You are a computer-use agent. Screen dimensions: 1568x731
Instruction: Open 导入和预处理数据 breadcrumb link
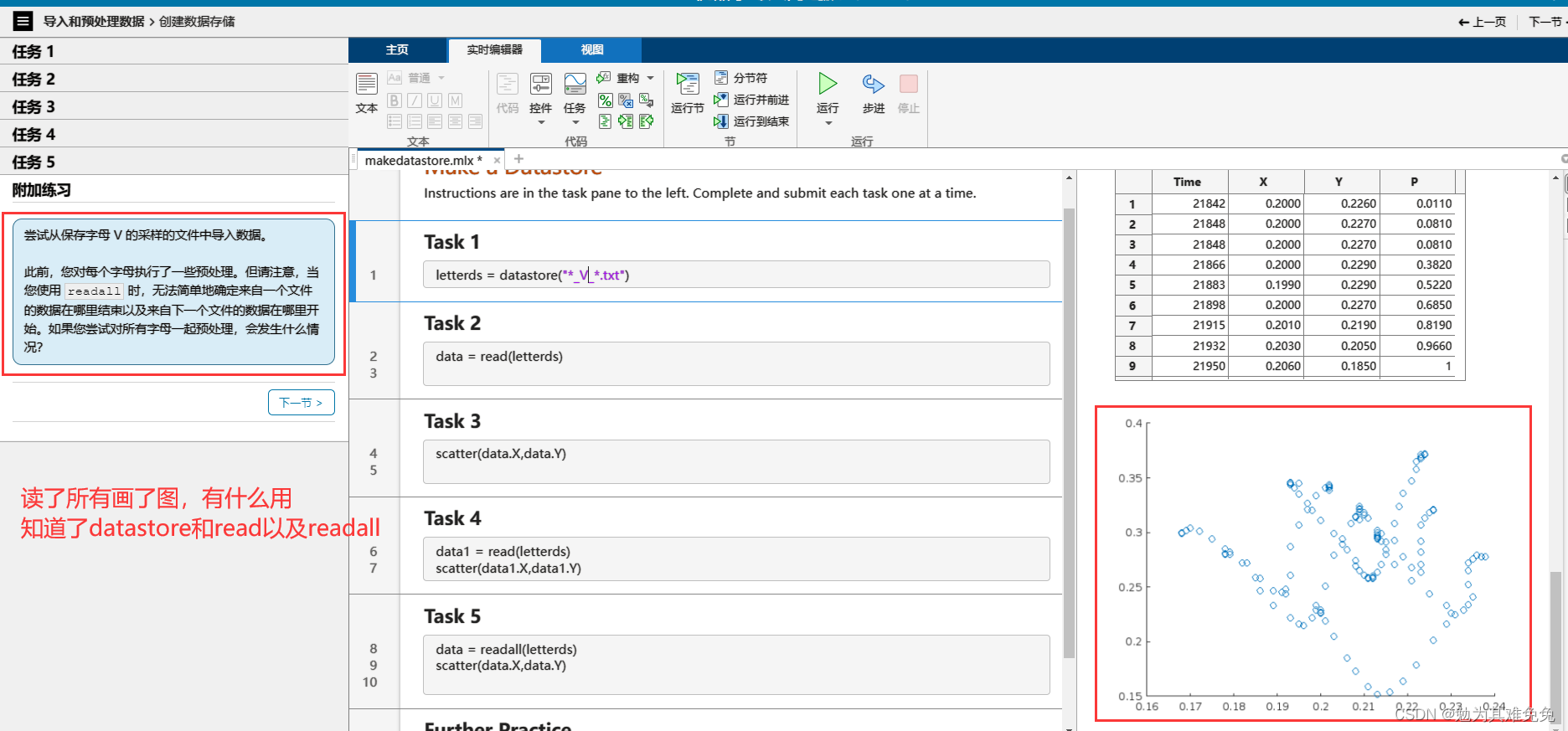pos(94,22)
